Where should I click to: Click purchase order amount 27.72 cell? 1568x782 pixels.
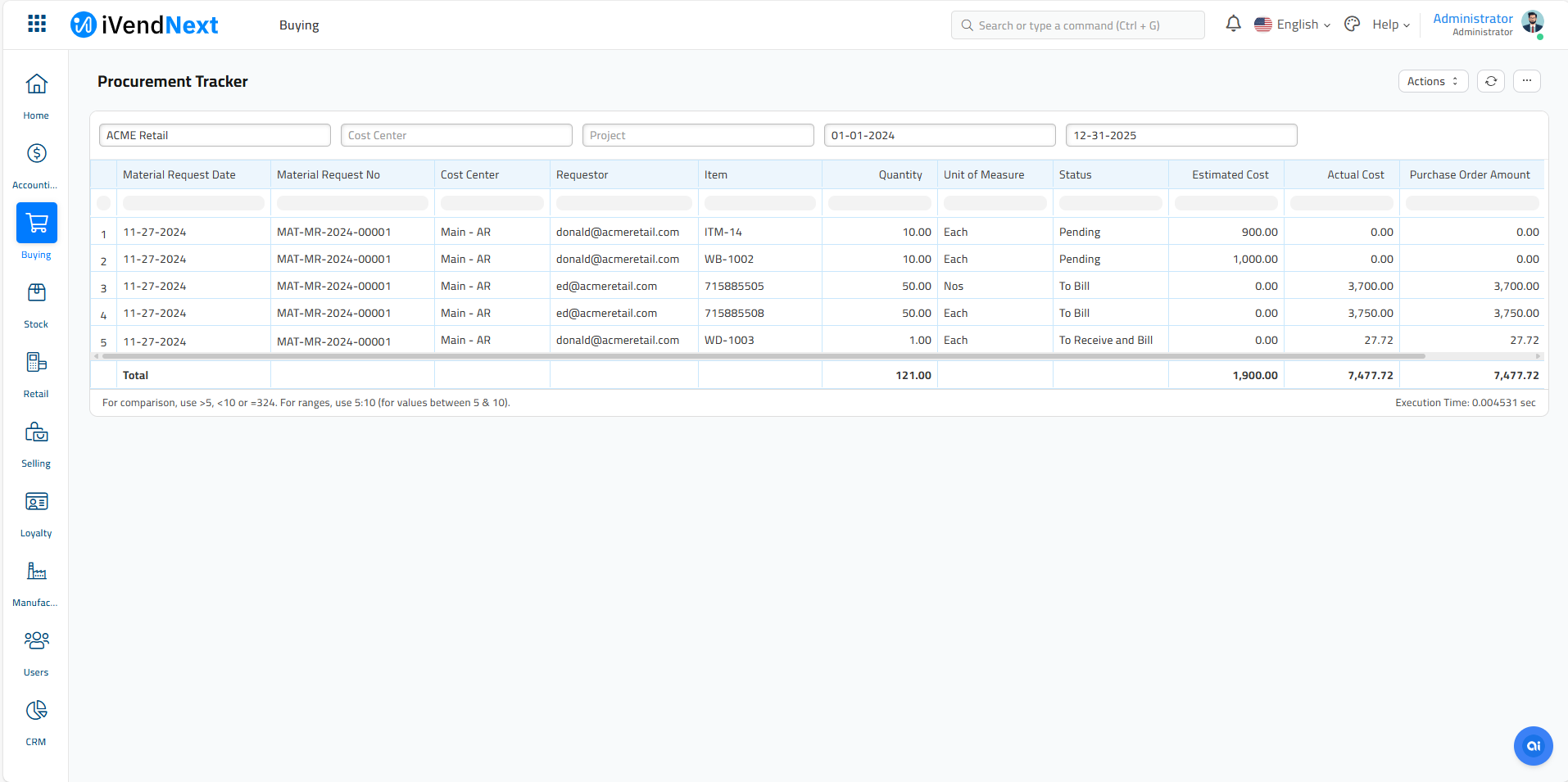click(1472, 340)
